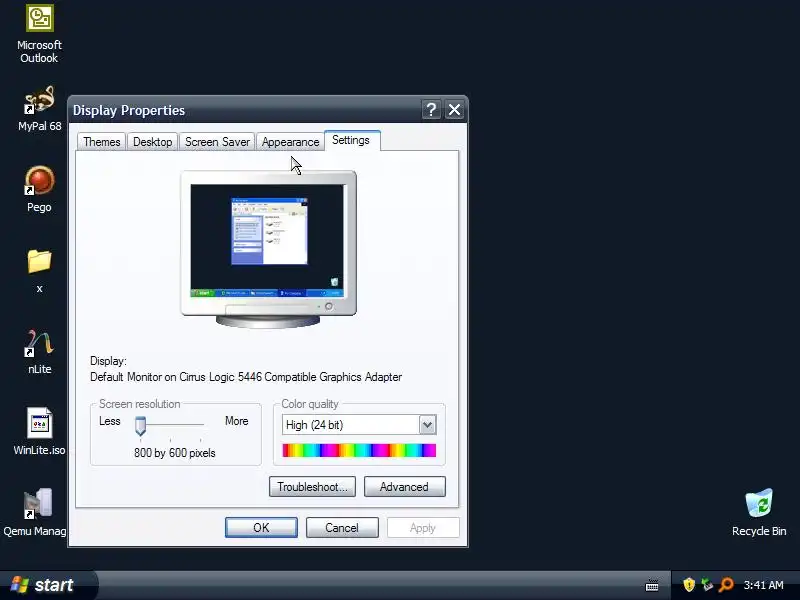Click the orange magnifier tray icon
The height and width of the screenshot is (600, 800).
(x=726, y=585)
